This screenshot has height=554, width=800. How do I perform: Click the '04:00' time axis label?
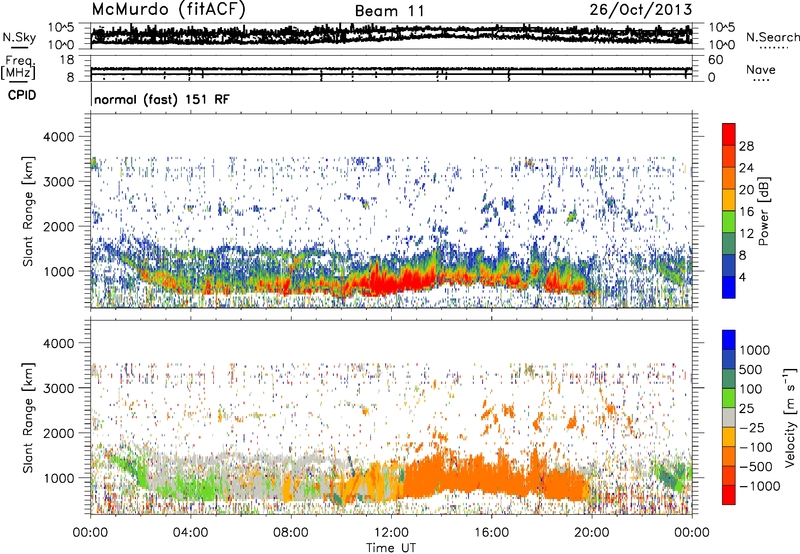pos(190,533)
